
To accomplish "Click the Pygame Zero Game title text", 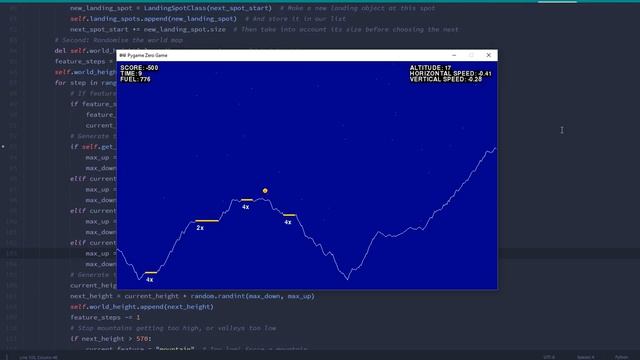I will tap(147, 55).
